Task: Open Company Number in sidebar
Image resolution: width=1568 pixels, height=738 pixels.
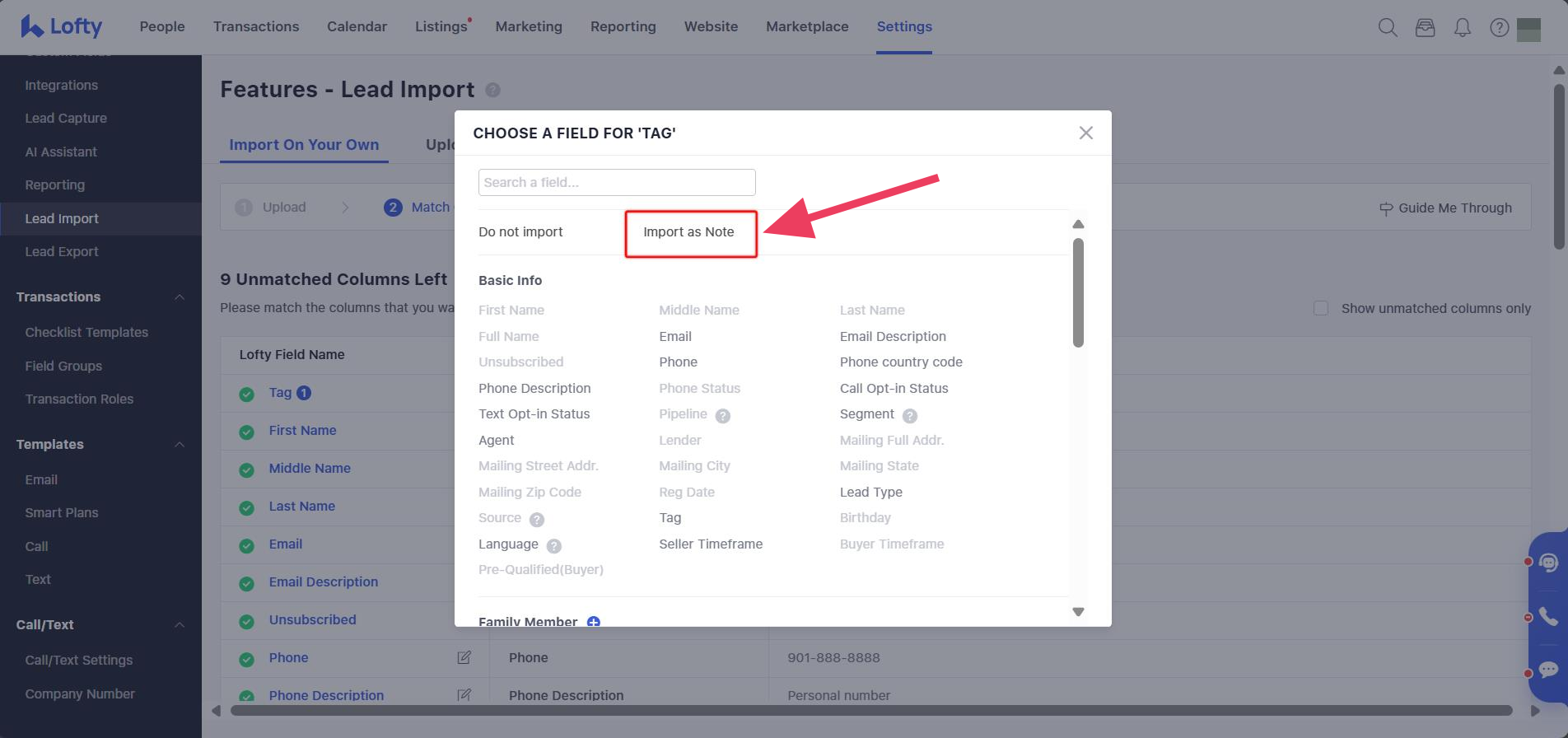Action: click(80, 694)
